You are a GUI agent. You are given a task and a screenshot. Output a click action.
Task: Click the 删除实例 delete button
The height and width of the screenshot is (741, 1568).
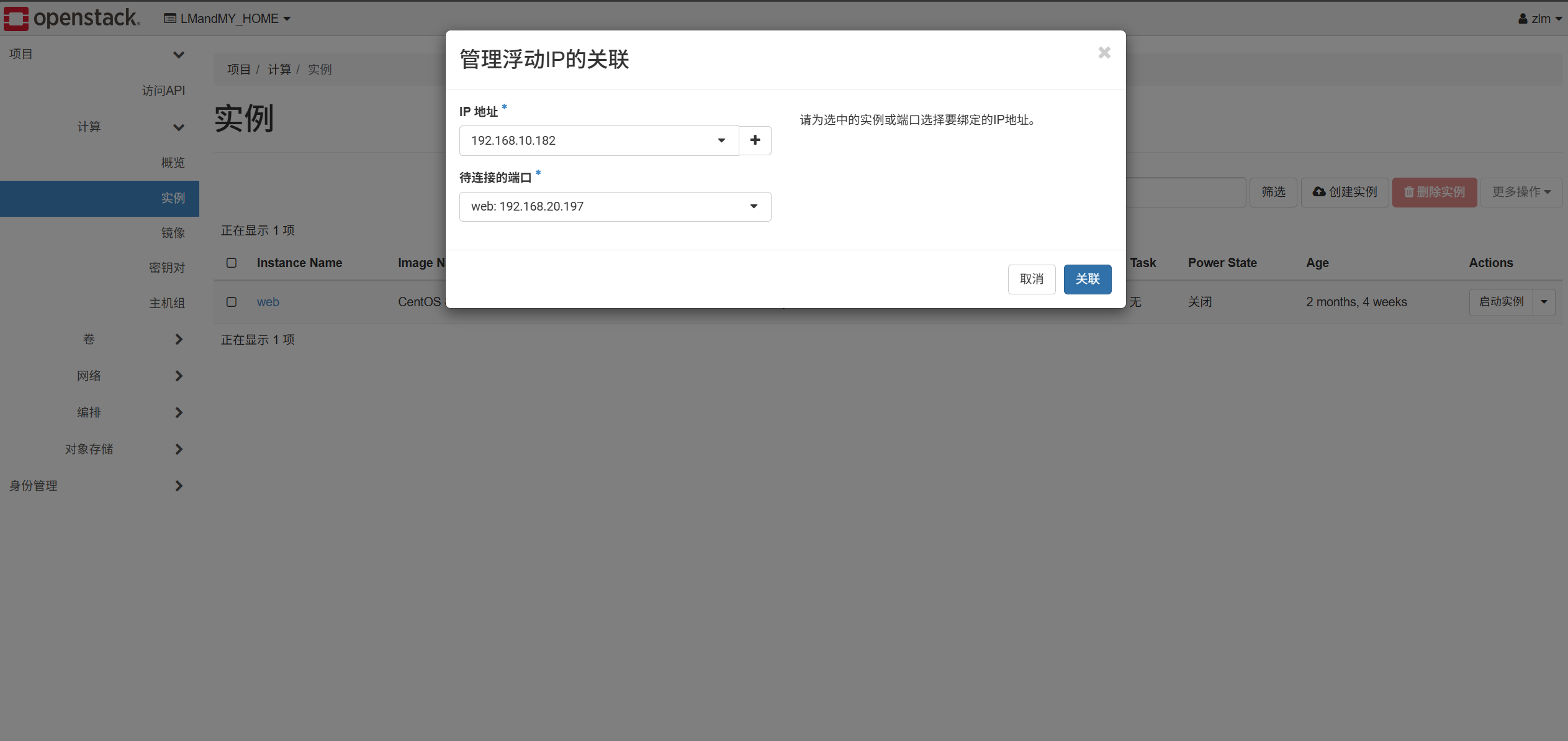coord(1434,193)
